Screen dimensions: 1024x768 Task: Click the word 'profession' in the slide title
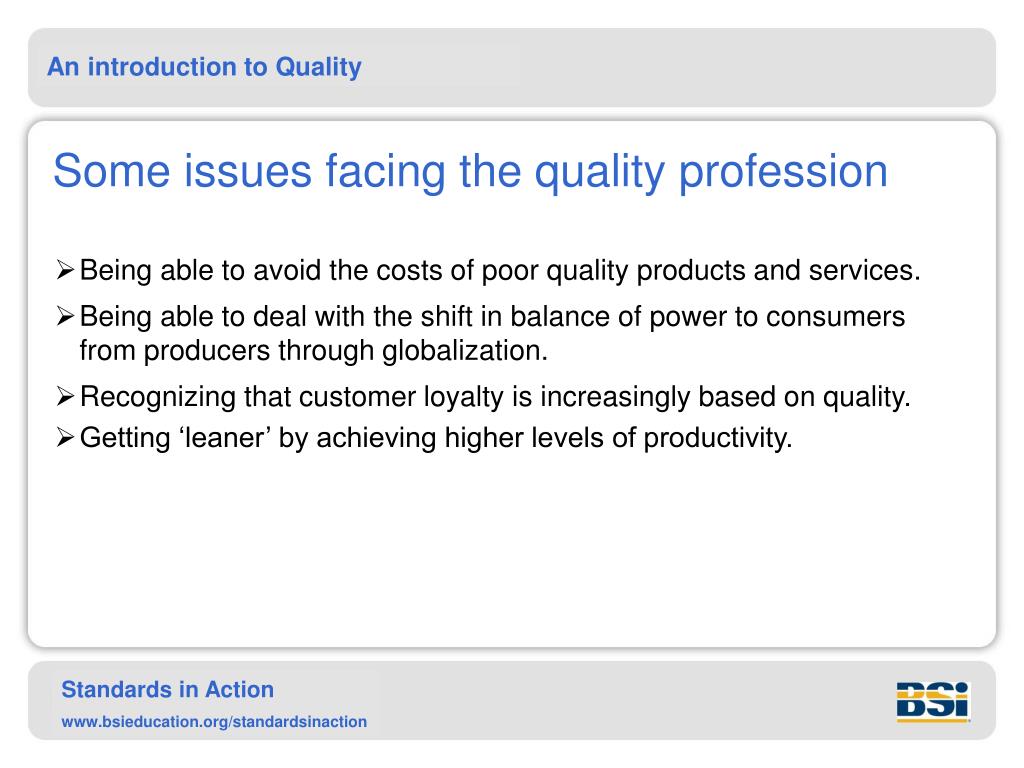(783, 173)
